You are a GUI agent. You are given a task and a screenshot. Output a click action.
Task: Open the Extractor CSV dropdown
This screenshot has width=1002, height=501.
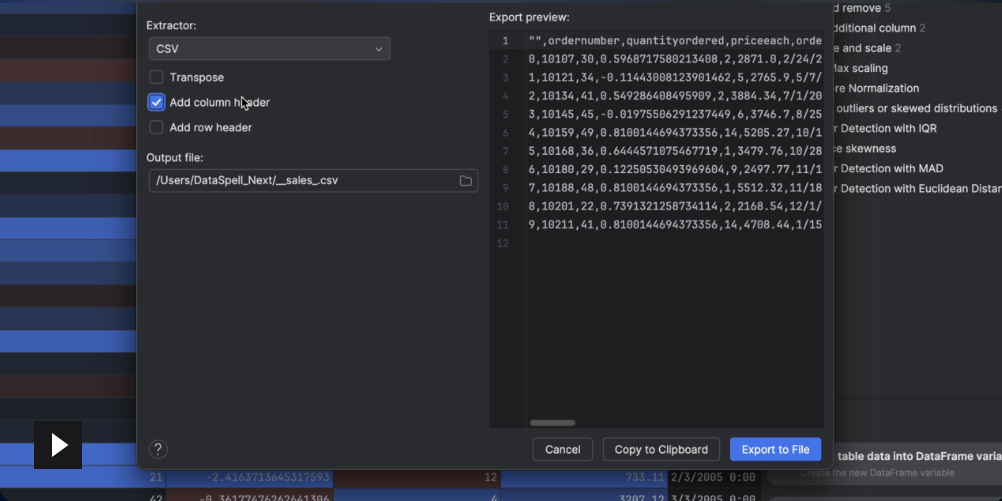pos(269,48)
